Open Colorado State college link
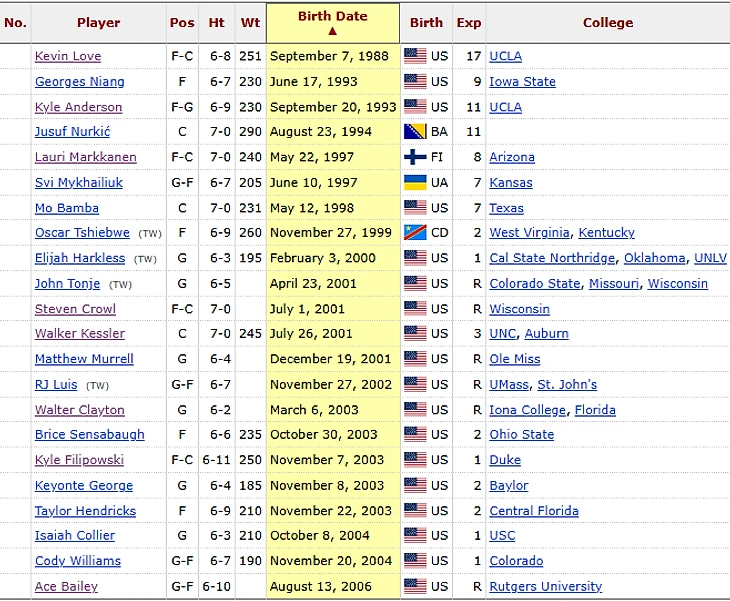Image resolution: width=730 pixels, height=601 pixels. point(535,284)
